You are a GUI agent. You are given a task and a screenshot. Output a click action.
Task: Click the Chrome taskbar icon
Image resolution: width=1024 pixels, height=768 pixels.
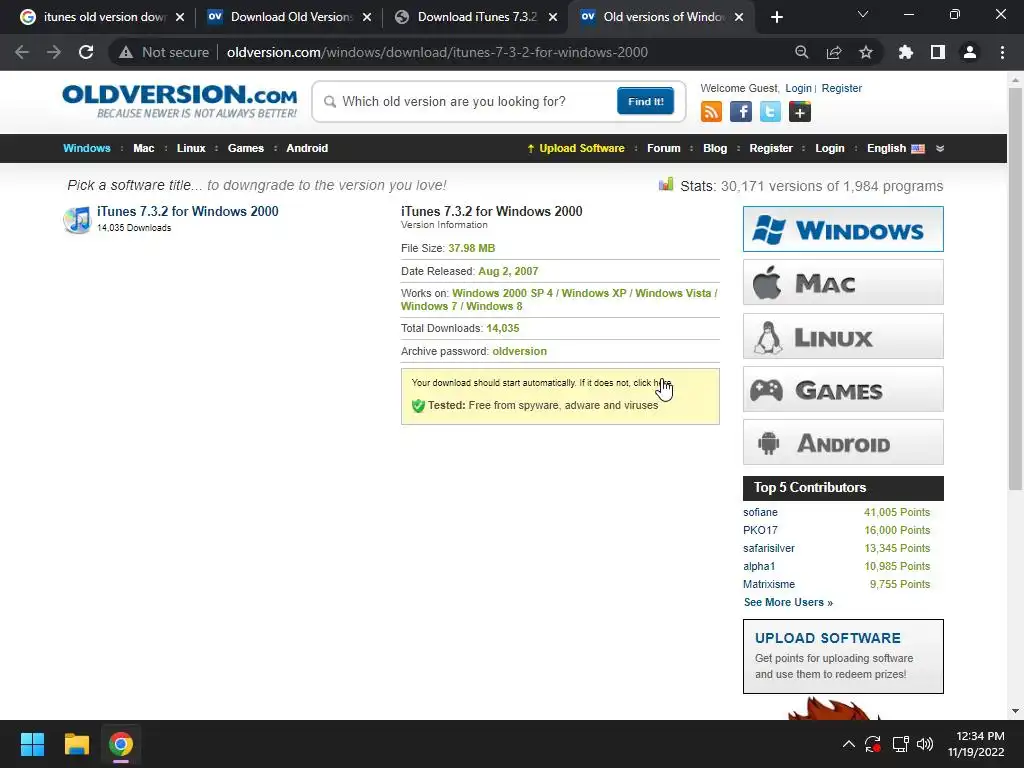pos(121,744)
